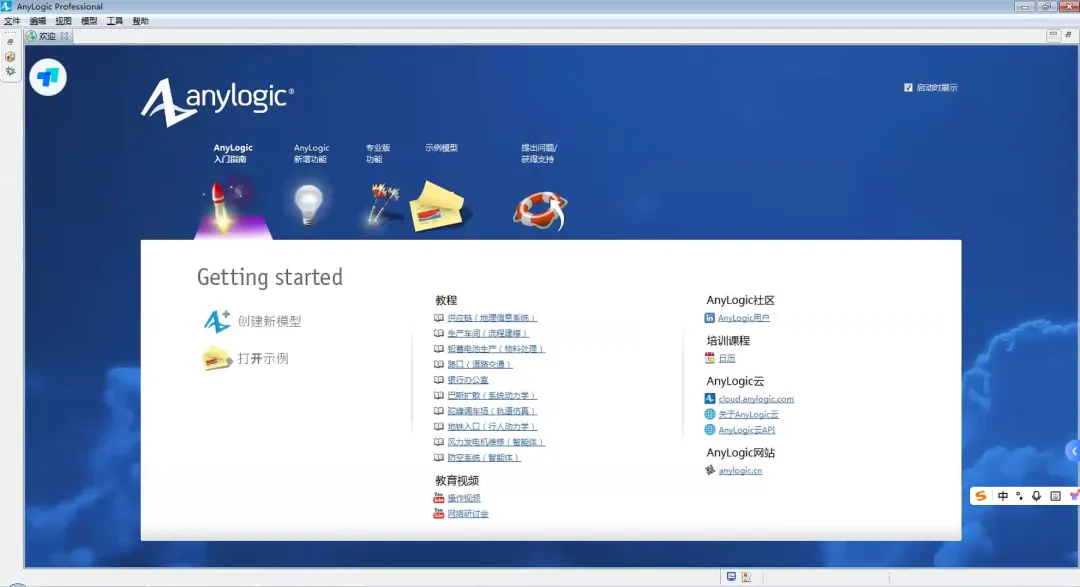The height and width of the screenshot is (587, 1080).
Task: Click the 打开示例 envelope icon
Action: [x=217, y=358]
